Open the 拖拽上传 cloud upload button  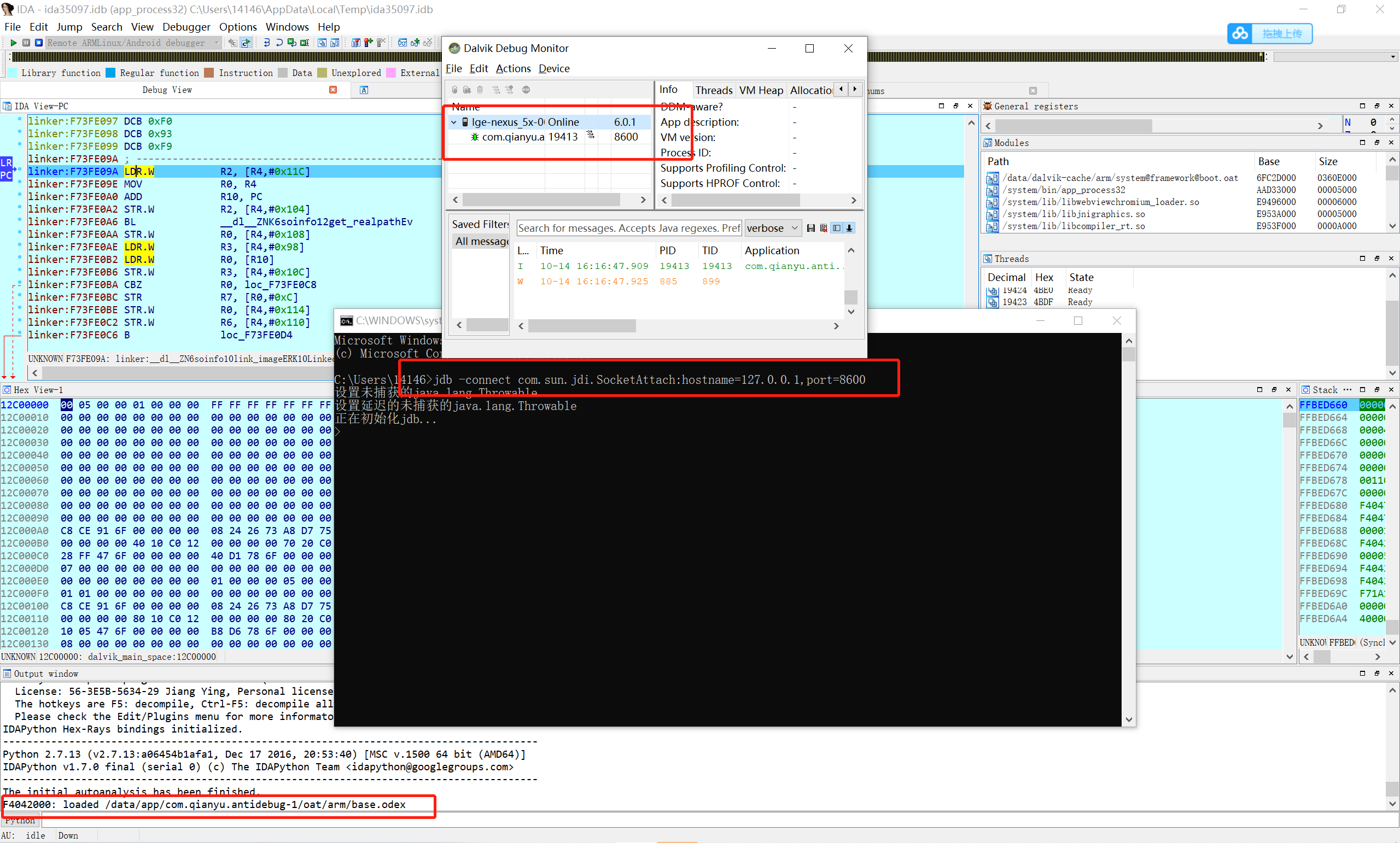(1270, 33)
